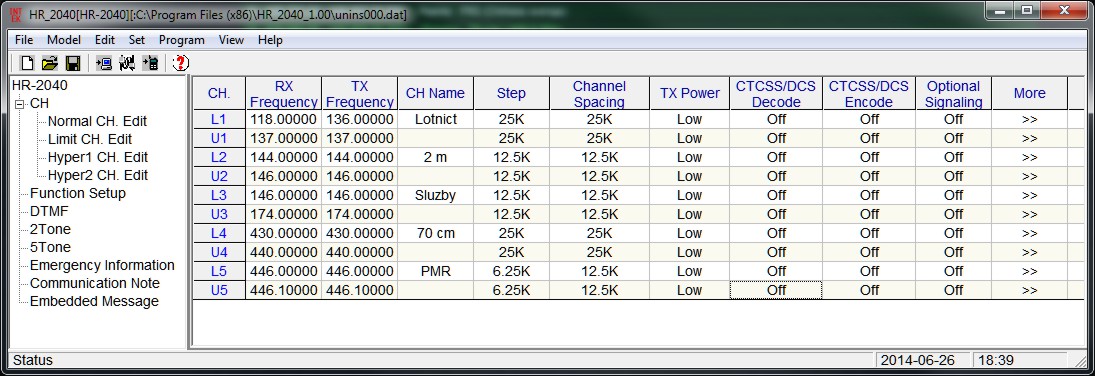Select DTMF in the tree
The height and width of the screenshot is (376, 1095).
50,211
